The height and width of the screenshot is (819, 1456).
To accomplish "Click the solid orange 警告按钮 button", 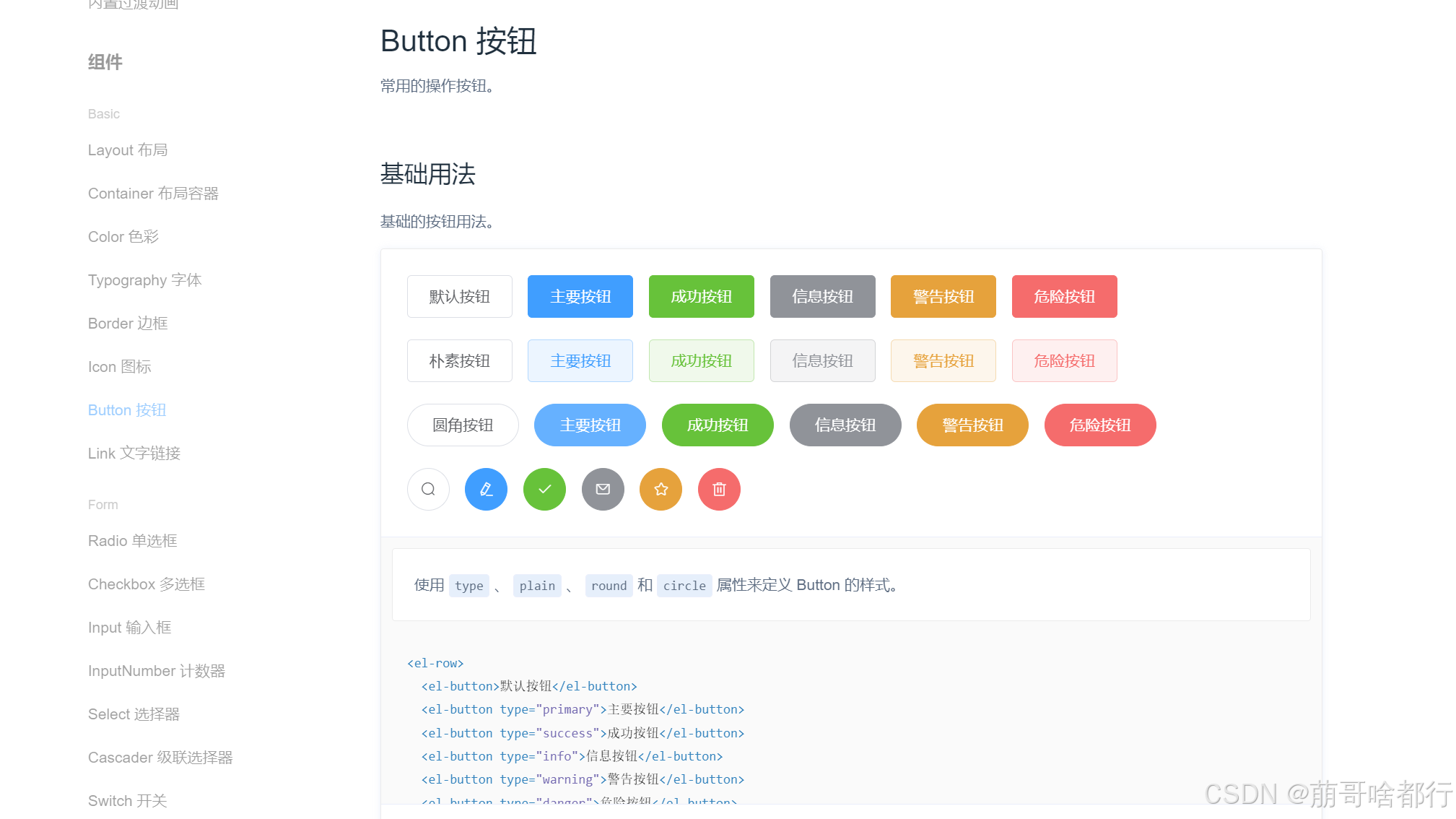I will 943,296.
